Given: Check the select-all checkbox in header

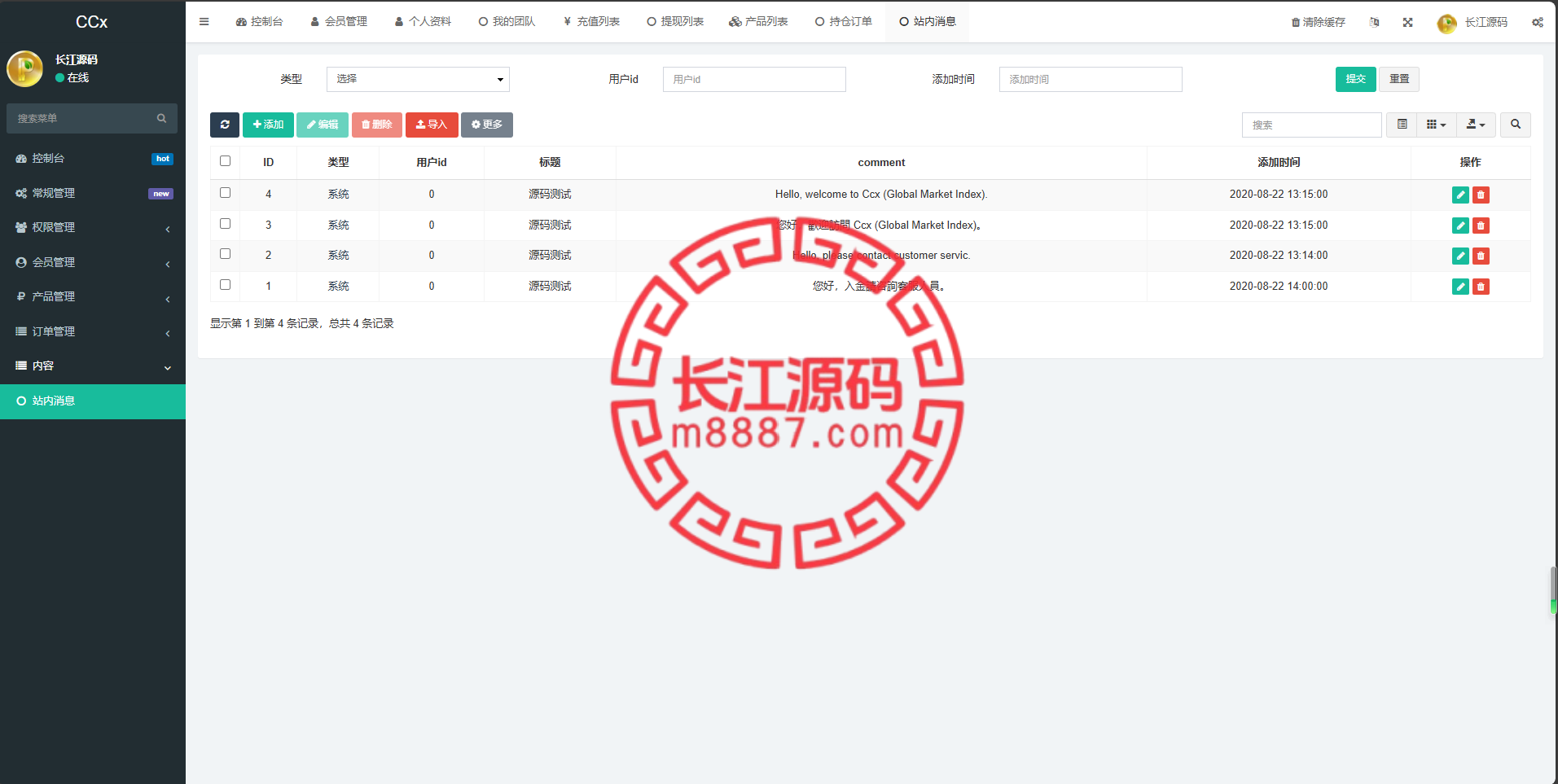Looking at the screenshot, I should tap(226, 161).
